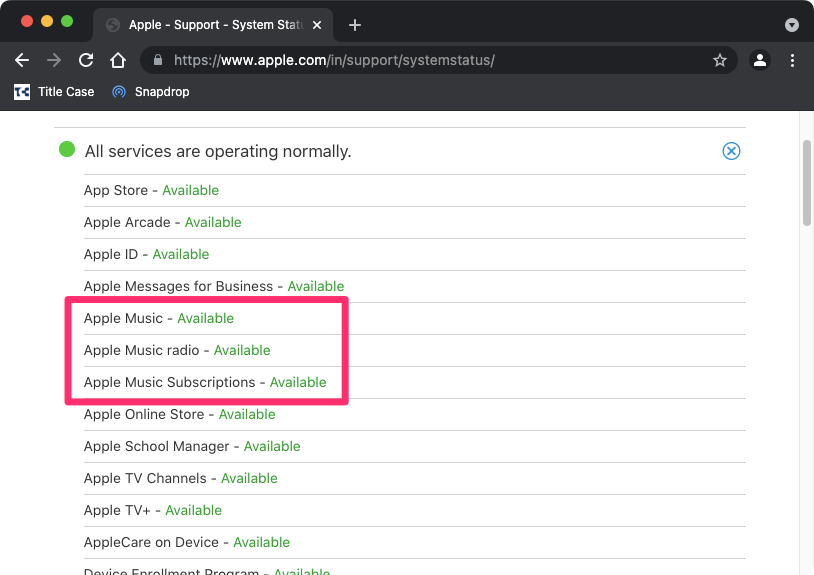Close the Apple Support System Status tab
This screenshot has width=814, height=575.
(x=317, y=25)
